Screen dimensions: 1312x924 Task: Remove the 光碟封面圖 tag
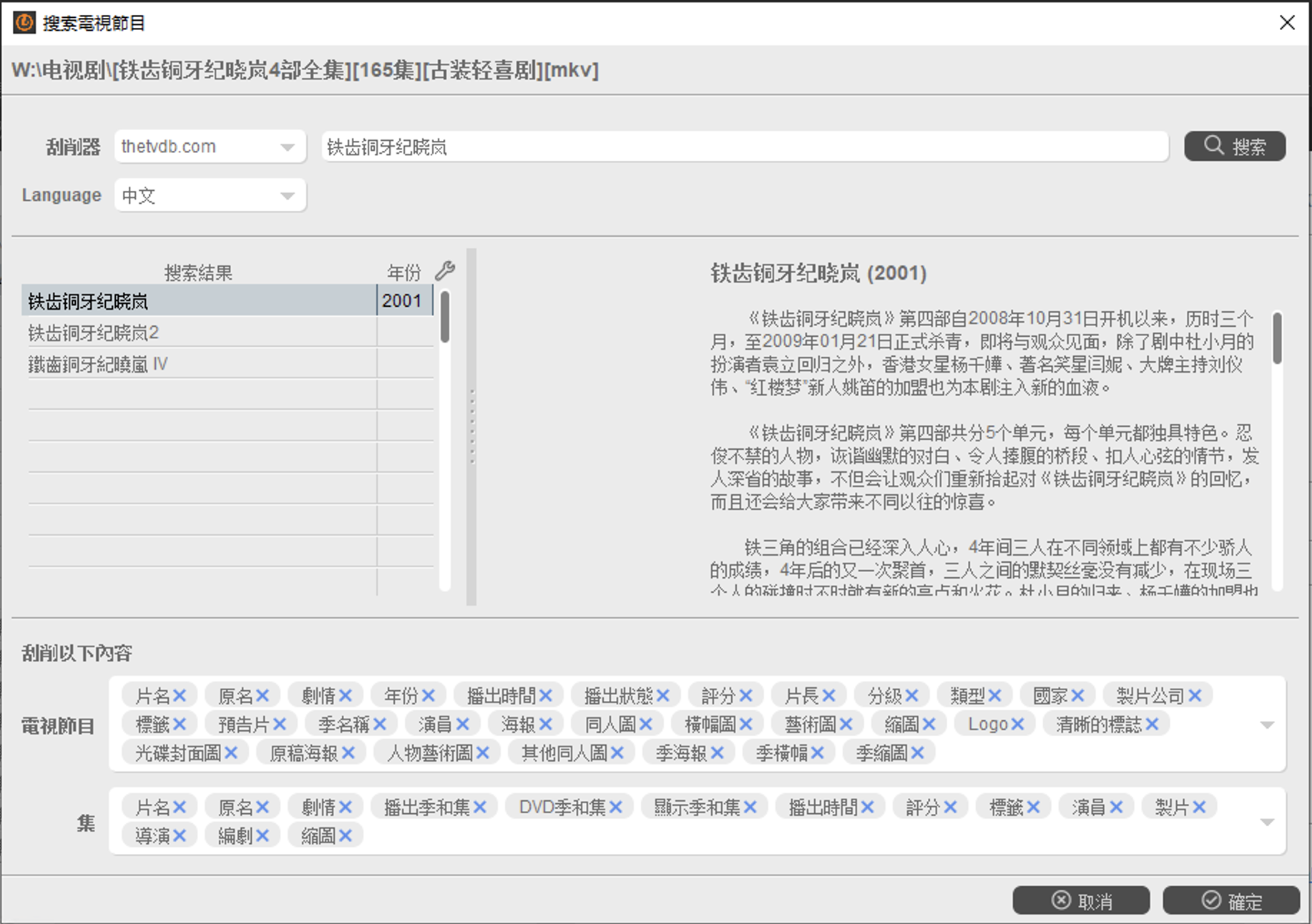(231, 752)
